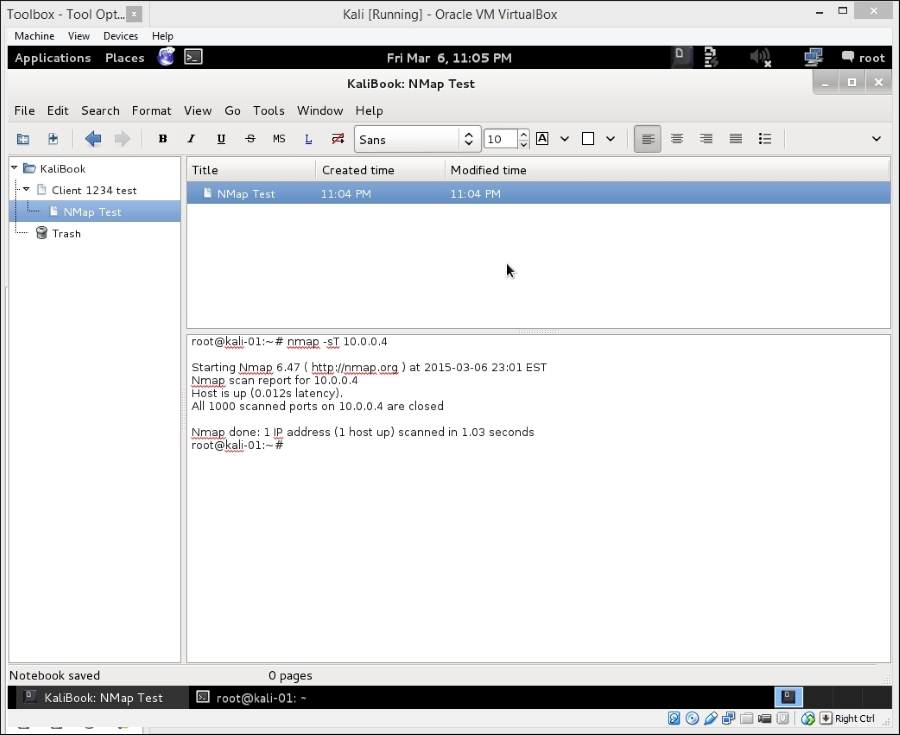900x735 pixels.
Task: Collapse the KaliBook tree node
Action: [14, 168]
